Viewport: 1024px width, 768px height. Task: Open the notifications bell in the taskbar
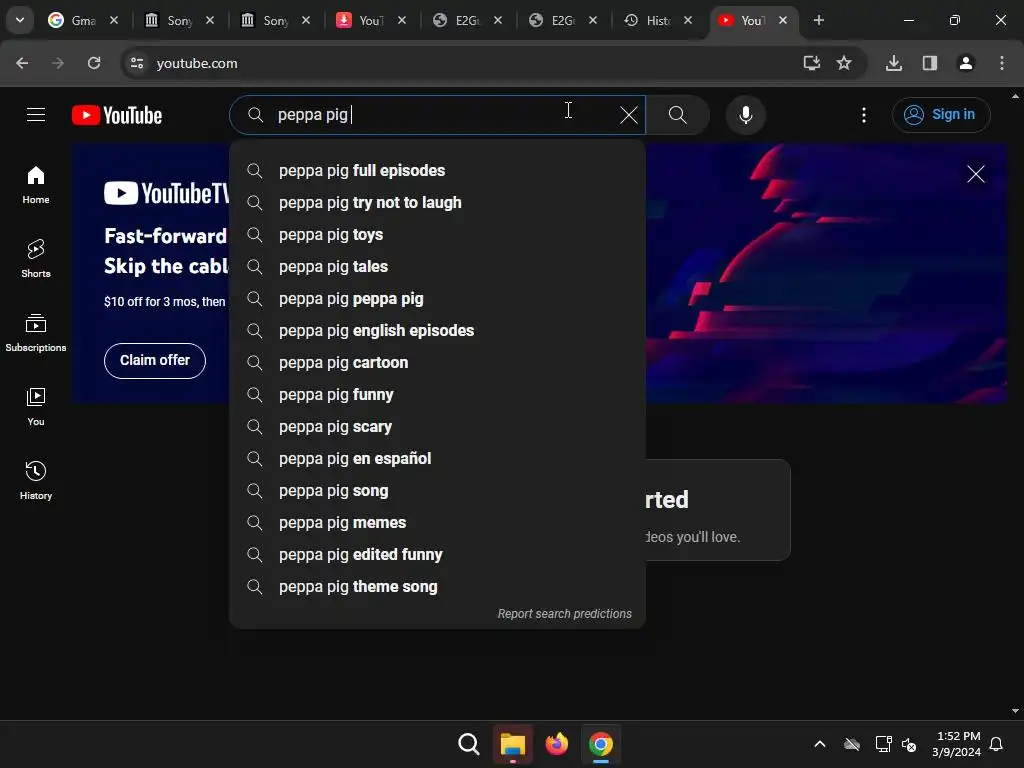(x=996, y=744)
